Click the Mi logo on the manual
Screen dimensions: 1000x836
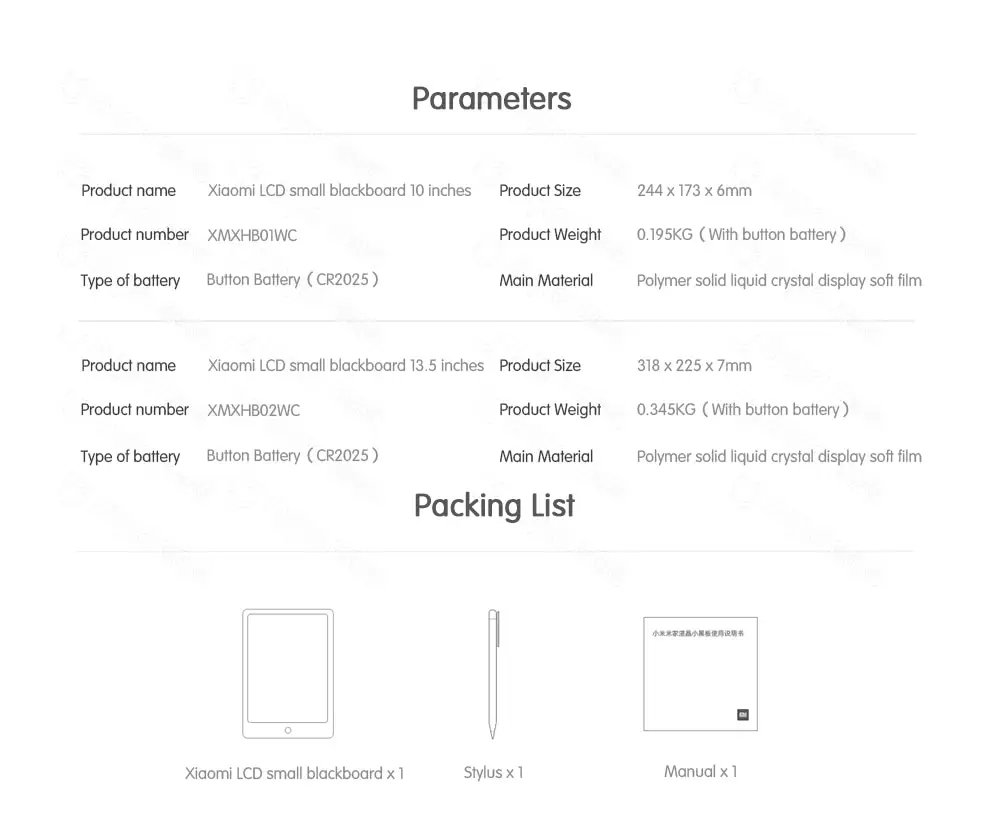(x=742, y=714)
